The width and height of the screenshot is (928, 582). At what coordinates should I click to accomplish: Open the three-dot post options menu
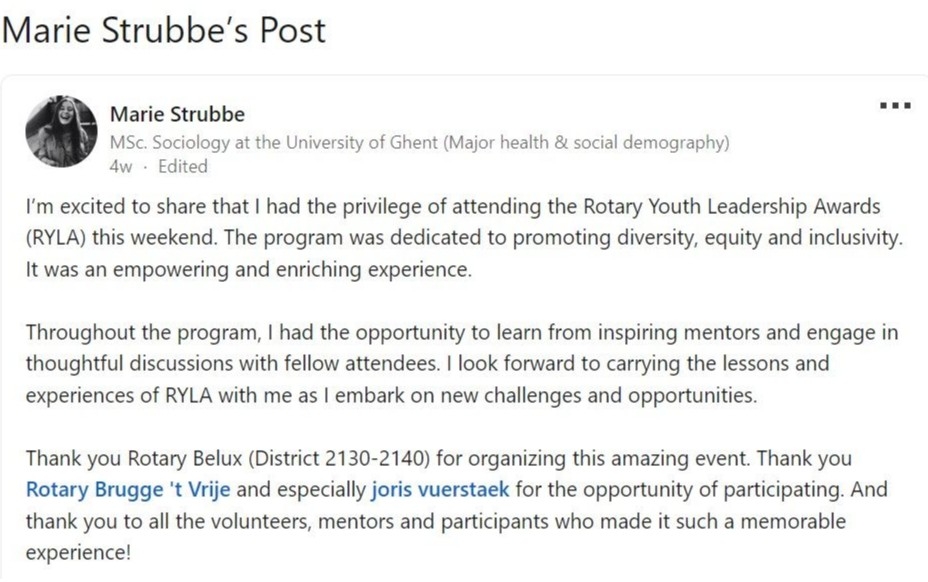tap(895, 106)
